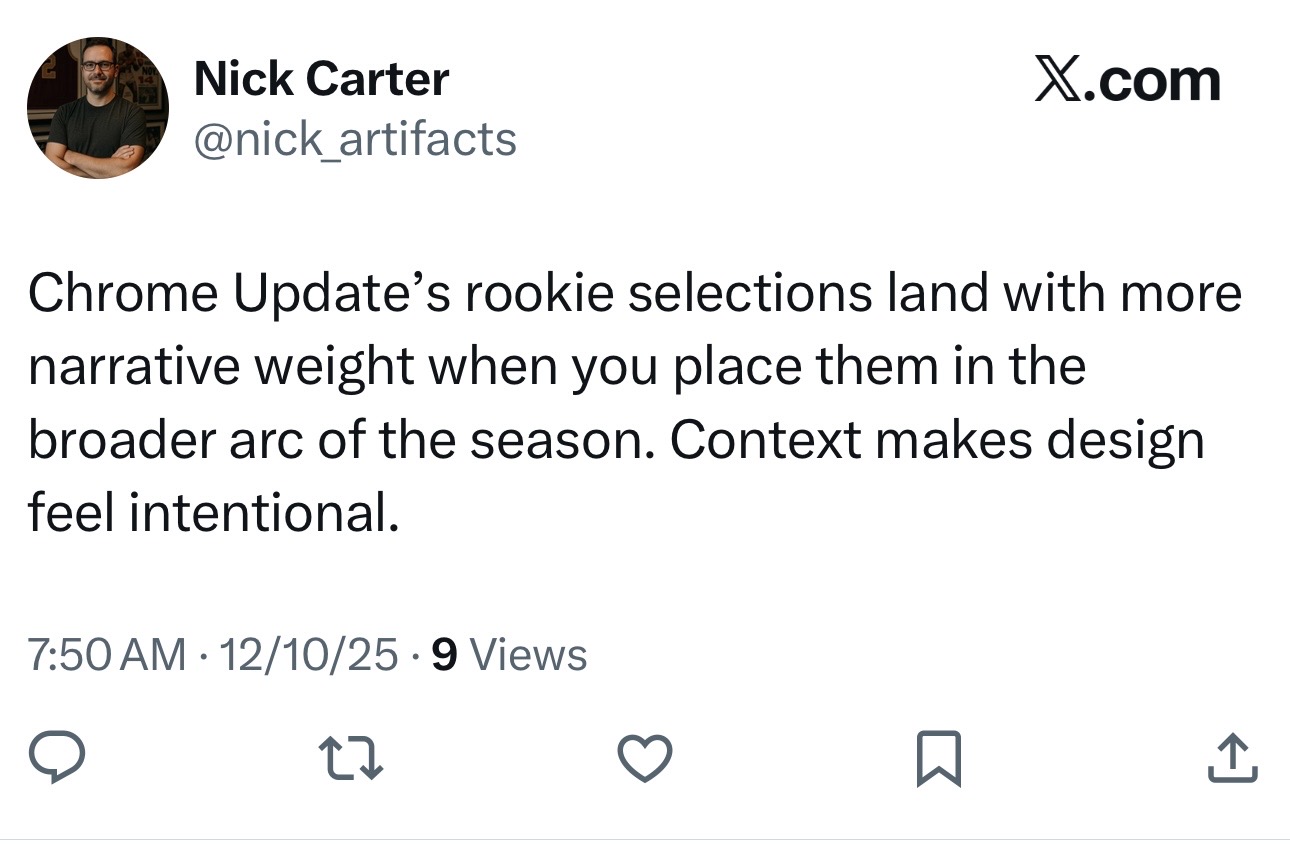This screenshot has width=1290, height=847.
Task: Click the phrase "narrative weight" in tweet
Action: click(x=220, y=367)
